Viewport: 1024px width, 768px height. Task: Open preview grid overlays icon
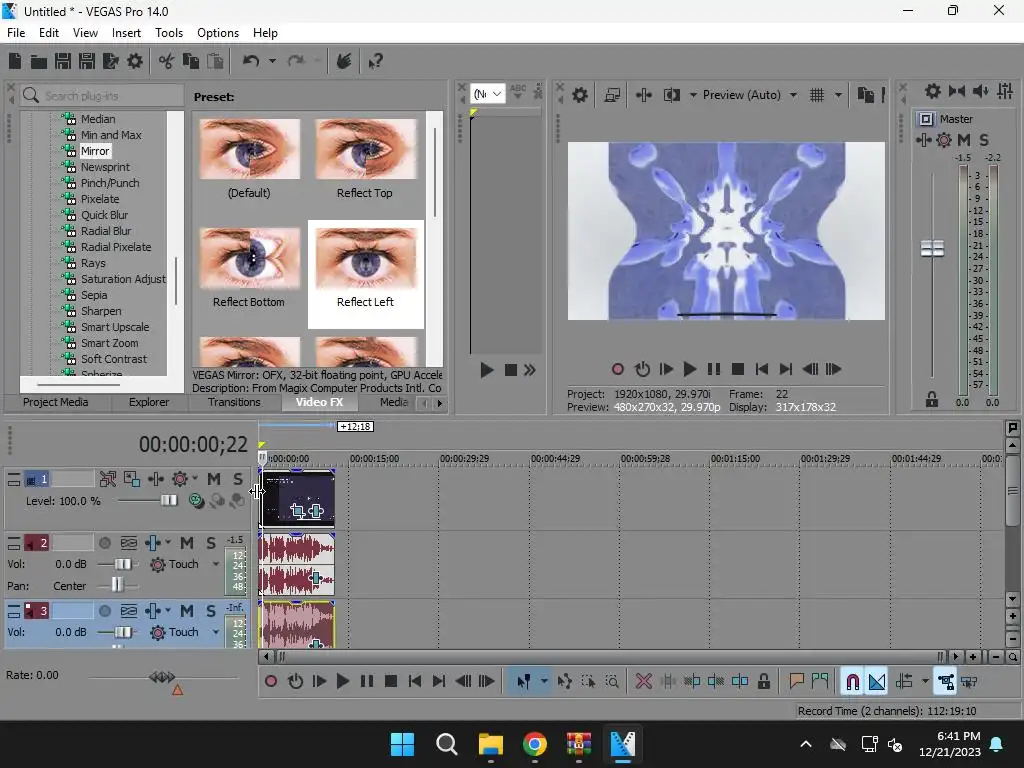click(x=817, y=95)
